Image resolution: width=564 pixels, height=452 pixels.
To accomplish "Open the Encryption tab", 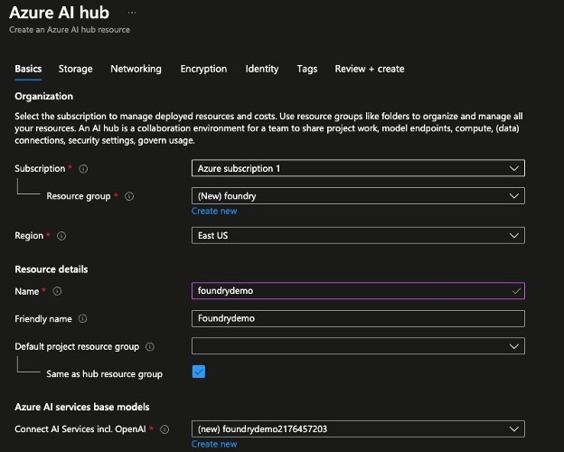I will 204,69.
